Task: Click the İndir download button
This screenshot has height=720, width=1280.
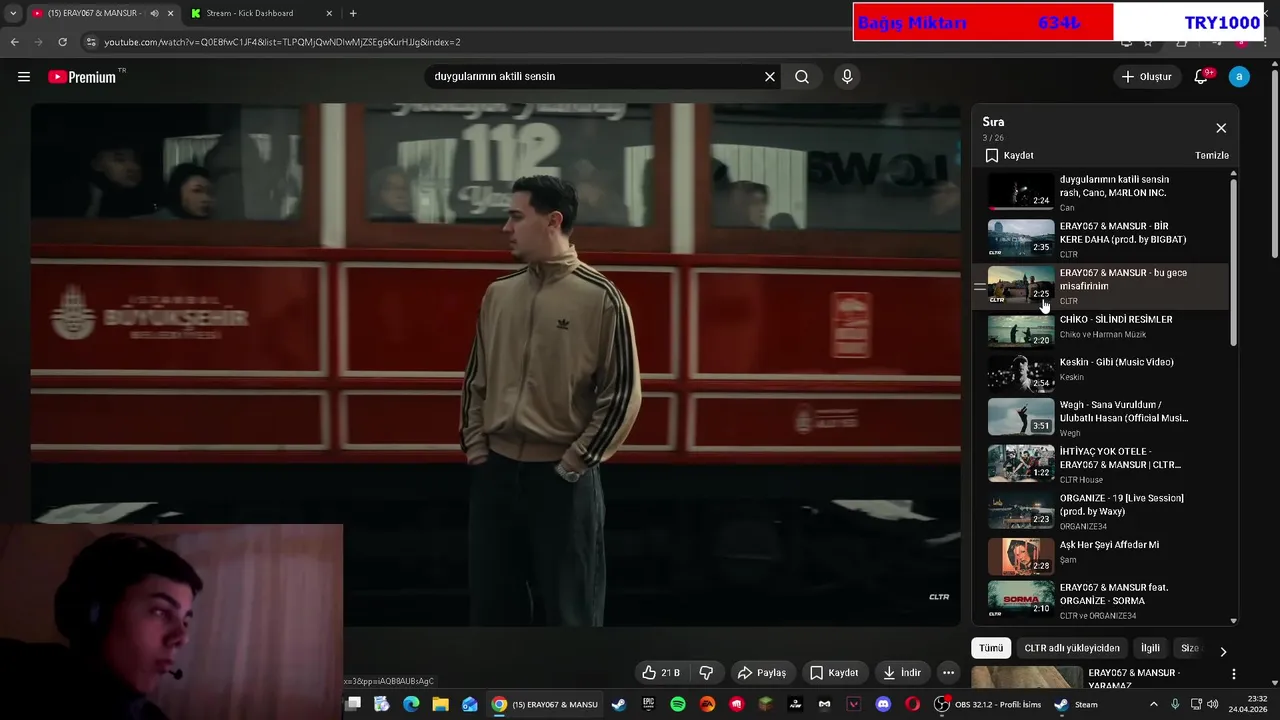Action: (901, 673)
